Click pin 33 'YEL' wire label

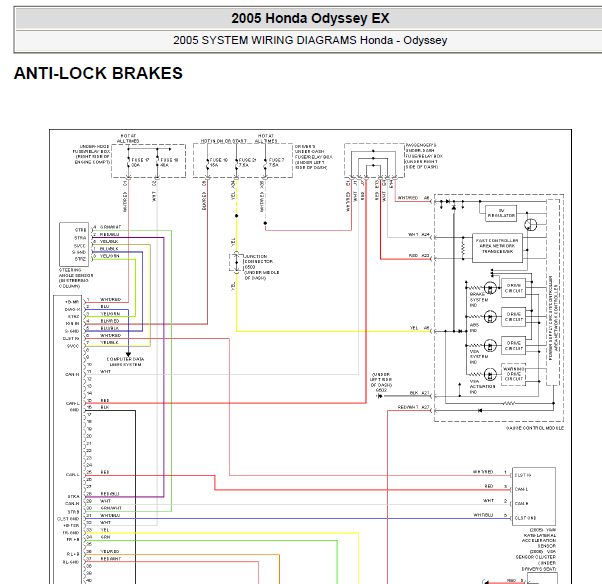105,530
